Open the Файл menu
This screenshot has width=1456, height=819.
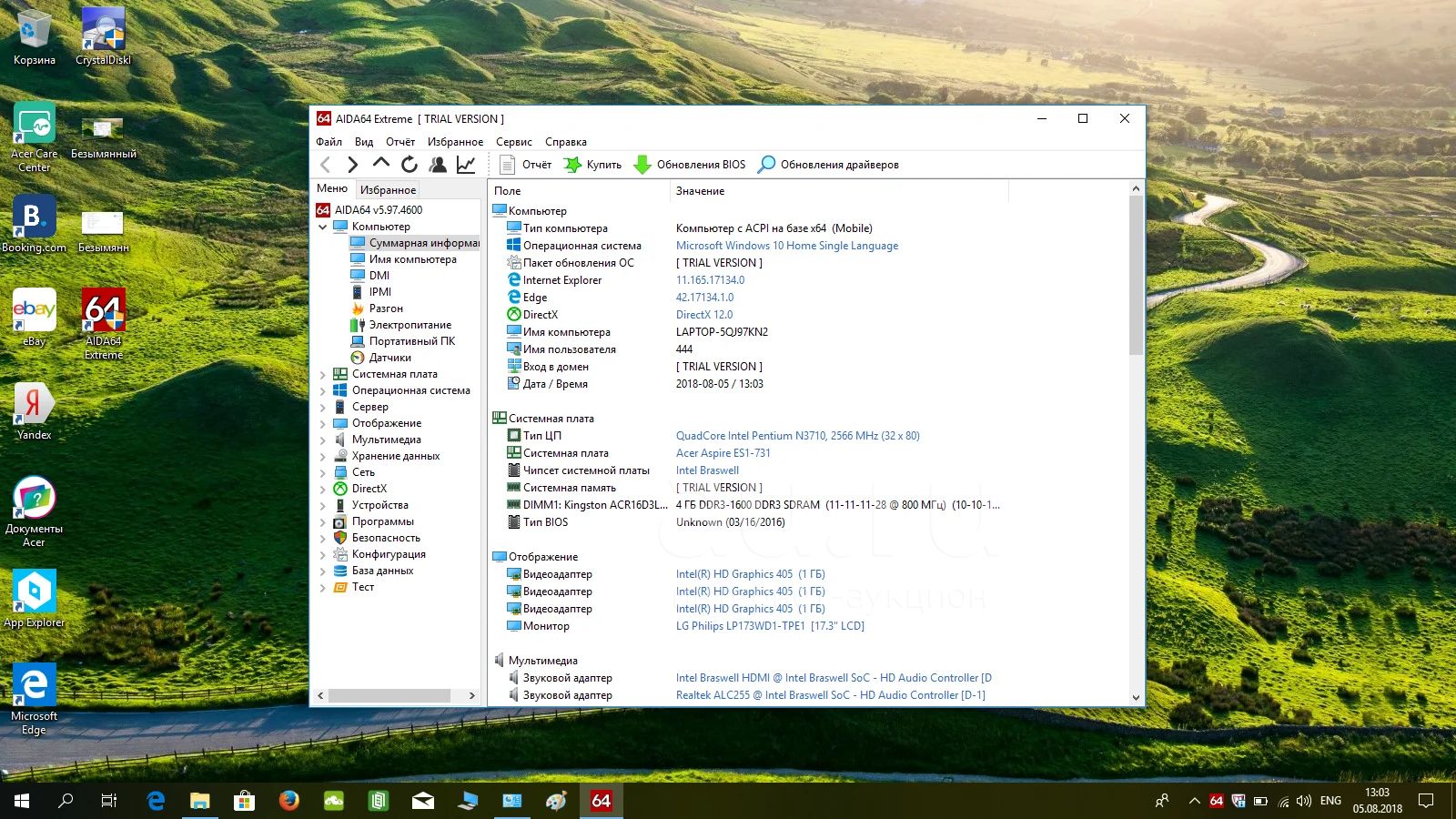[x=329, y=142]
